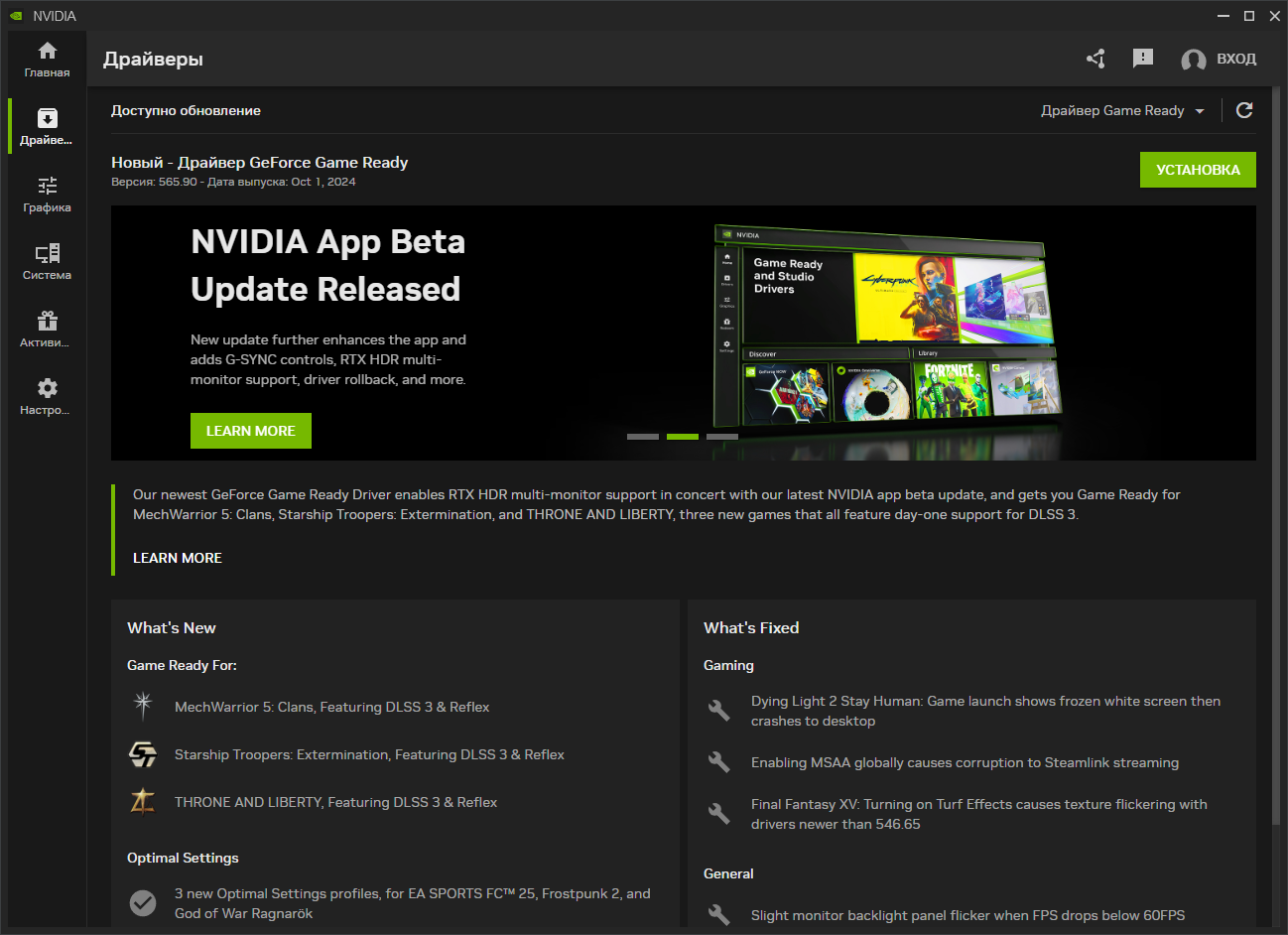Select the Dying Light 2 Stay Human fix text
This screenshot has height=935, width=1288.
986,711
